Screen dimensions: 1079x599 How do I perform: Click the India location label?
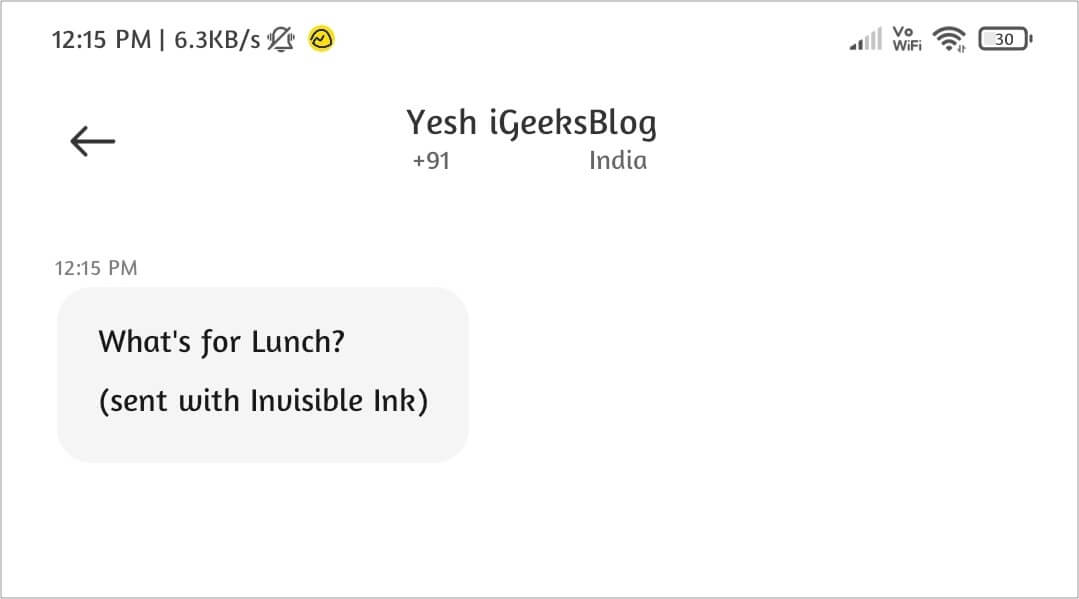pos(617,161)
